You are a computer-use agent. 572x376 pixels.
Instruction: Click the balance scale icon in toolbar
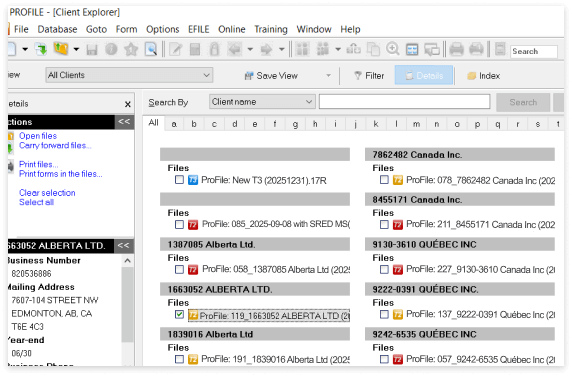pos(353,49)
